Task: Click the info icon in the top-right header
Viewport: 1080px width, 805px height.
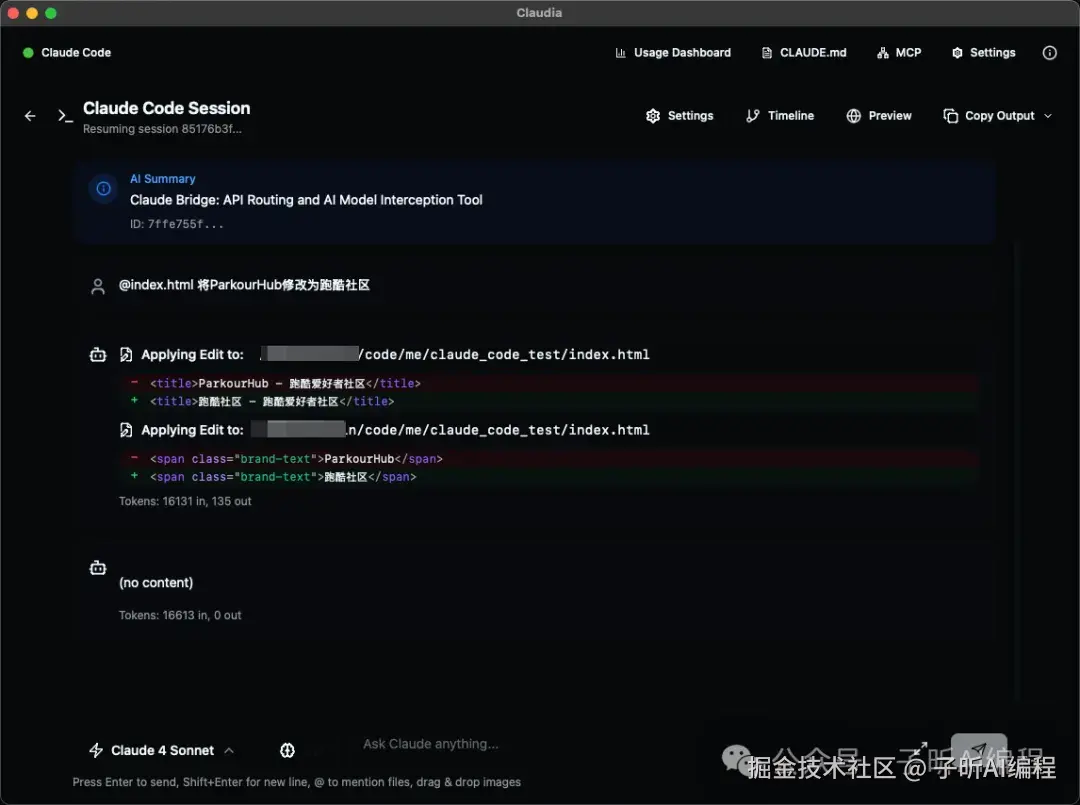Action: 1049,53
